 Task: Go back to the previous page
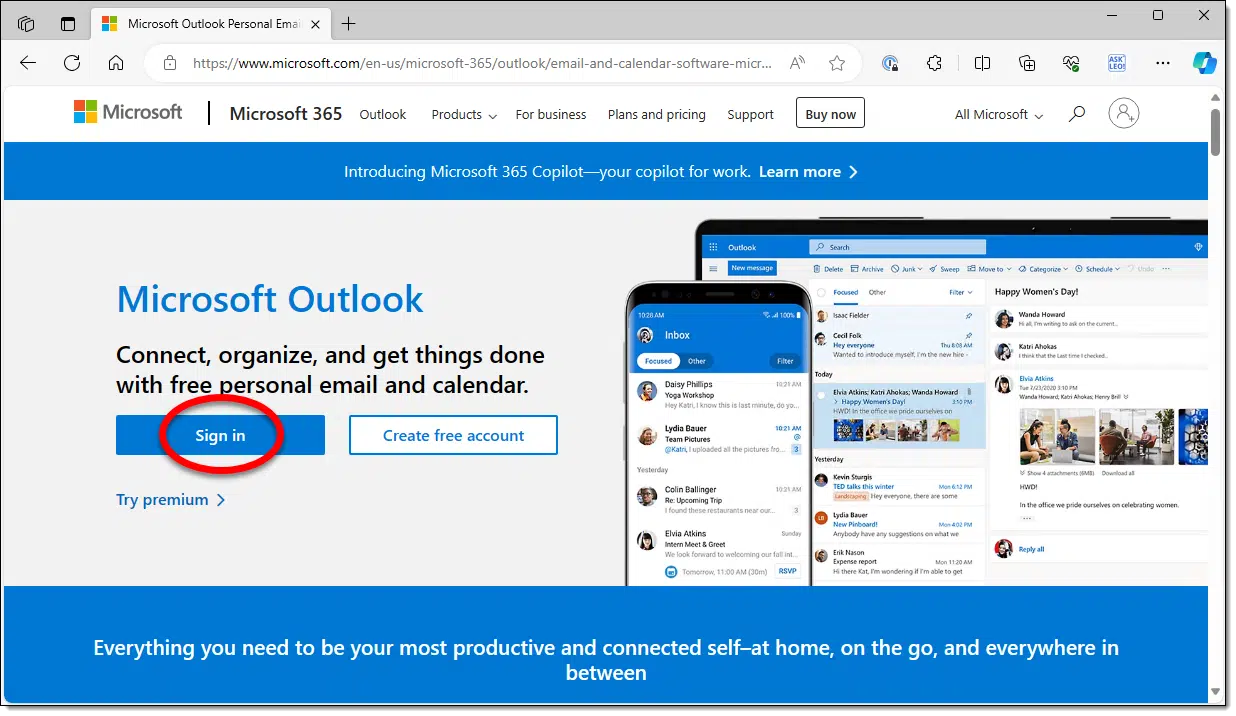28,63
